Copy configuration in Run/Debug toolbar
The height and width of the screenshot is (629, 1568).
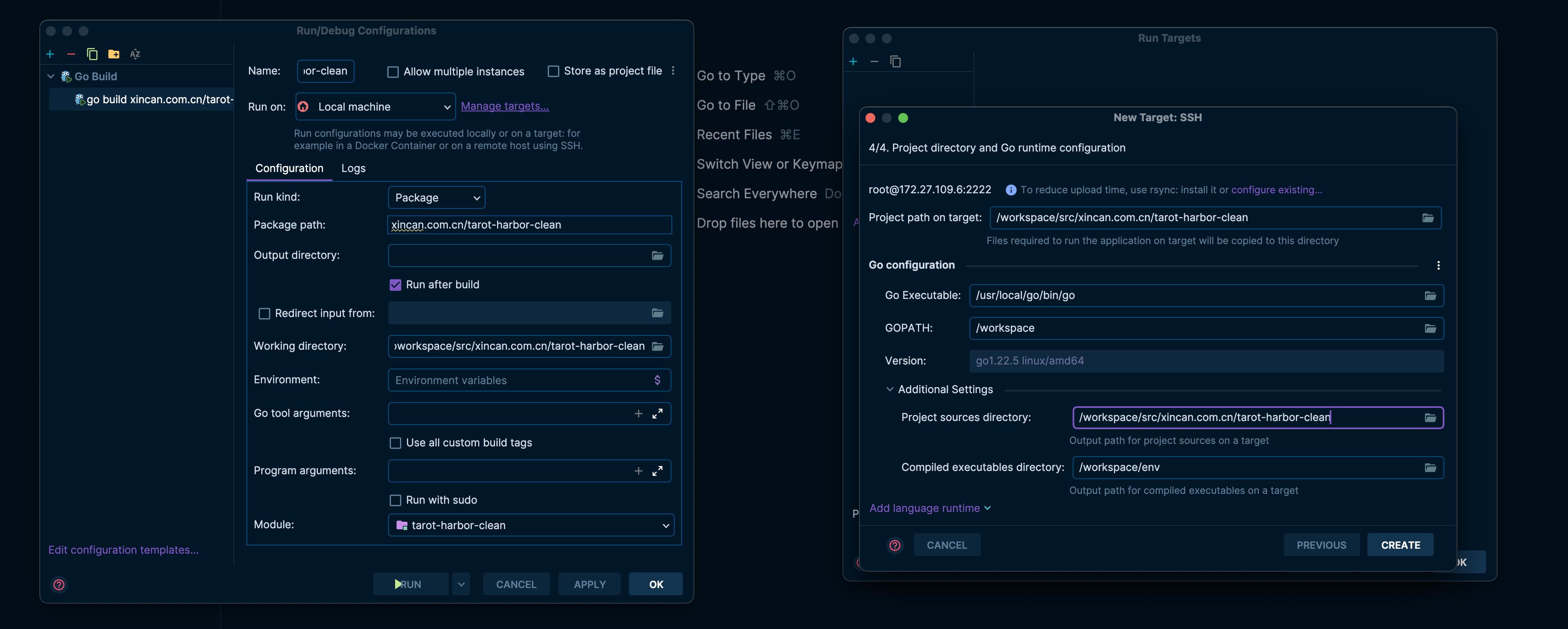tap(92, 54)
